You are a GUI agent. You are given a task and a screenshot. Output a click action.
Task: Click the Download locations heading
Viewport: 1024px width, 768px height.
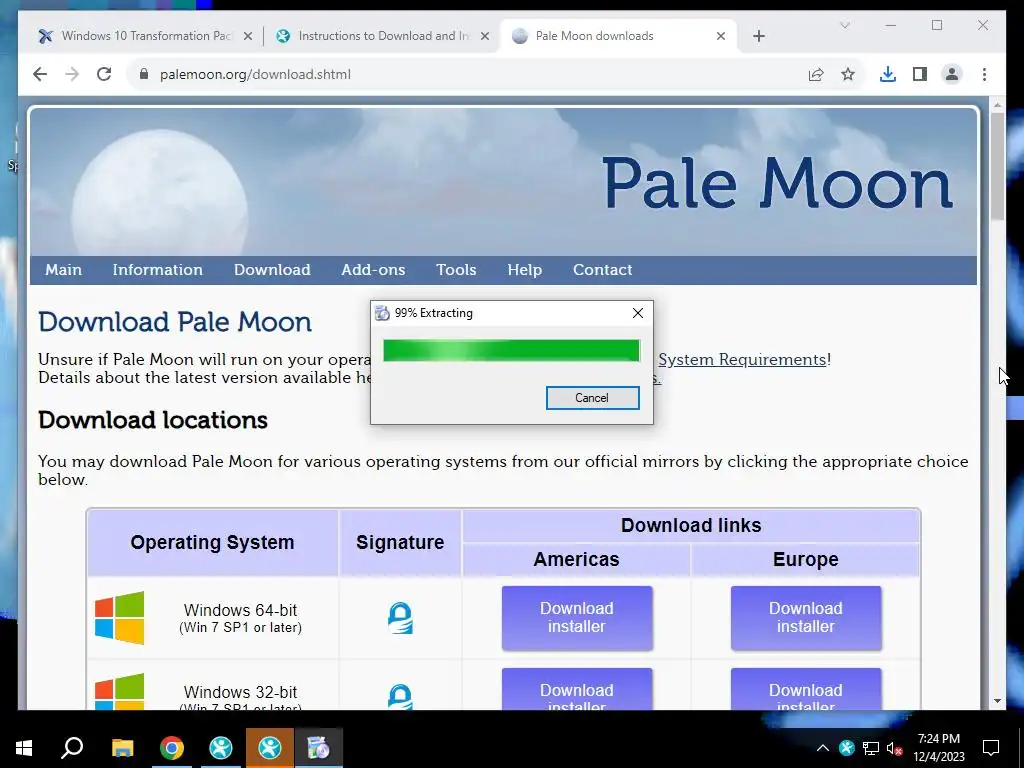pyautogui.click(x=153, y=420)
